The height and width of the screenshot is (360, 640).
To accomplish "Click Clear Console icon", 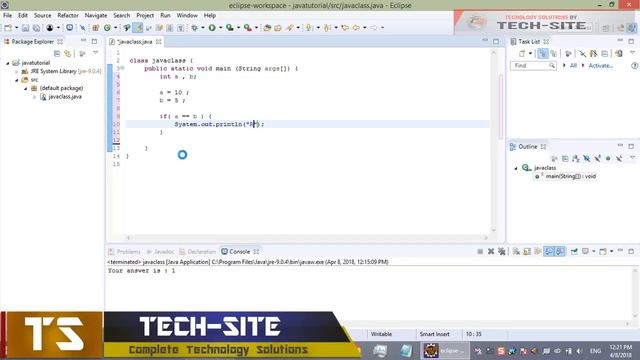I will pos(516,251).
